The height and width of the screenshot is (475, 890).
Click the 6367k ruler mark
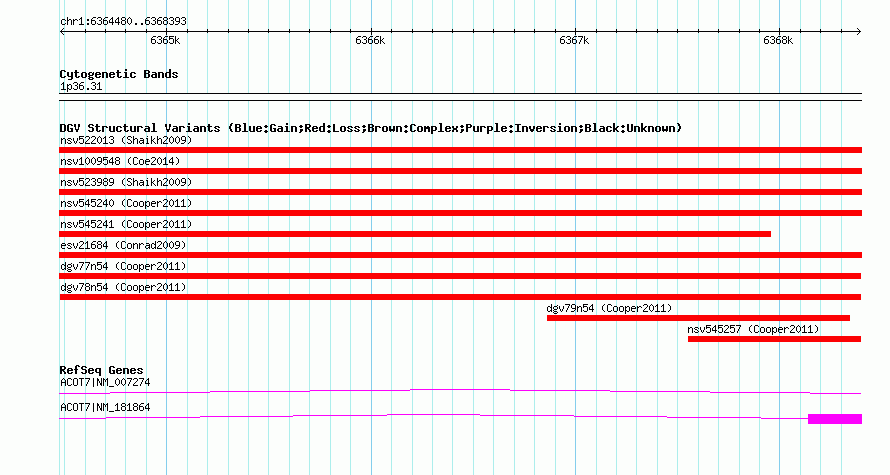point(574,40)
